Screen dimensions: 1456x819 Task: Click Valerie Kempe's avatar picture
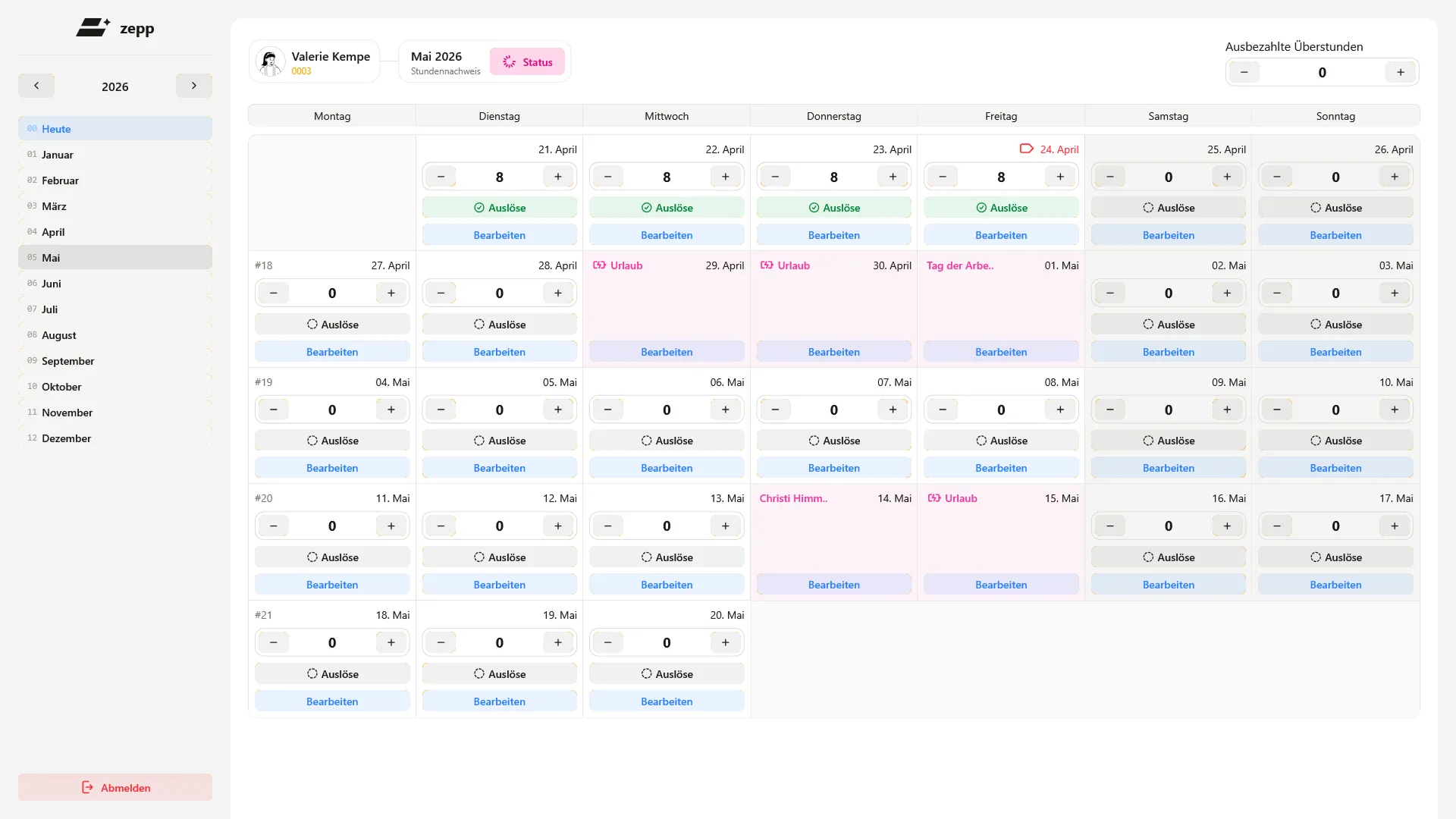[270, 61]
